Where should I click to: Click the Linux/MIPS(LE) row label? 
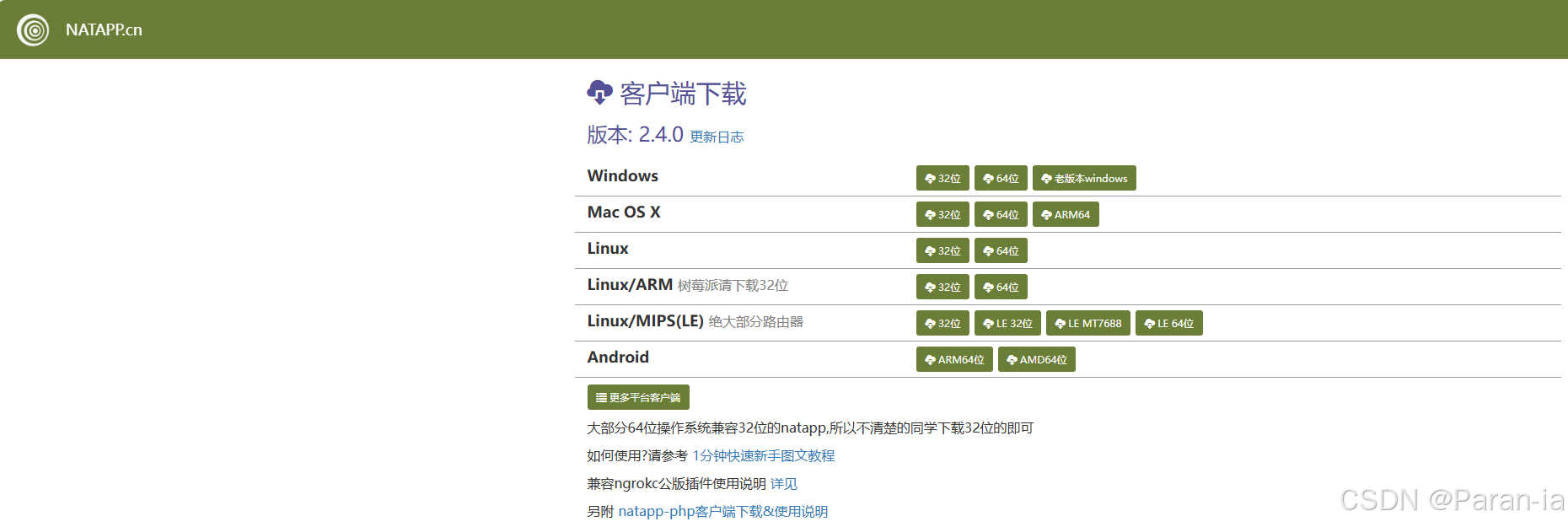646,320
